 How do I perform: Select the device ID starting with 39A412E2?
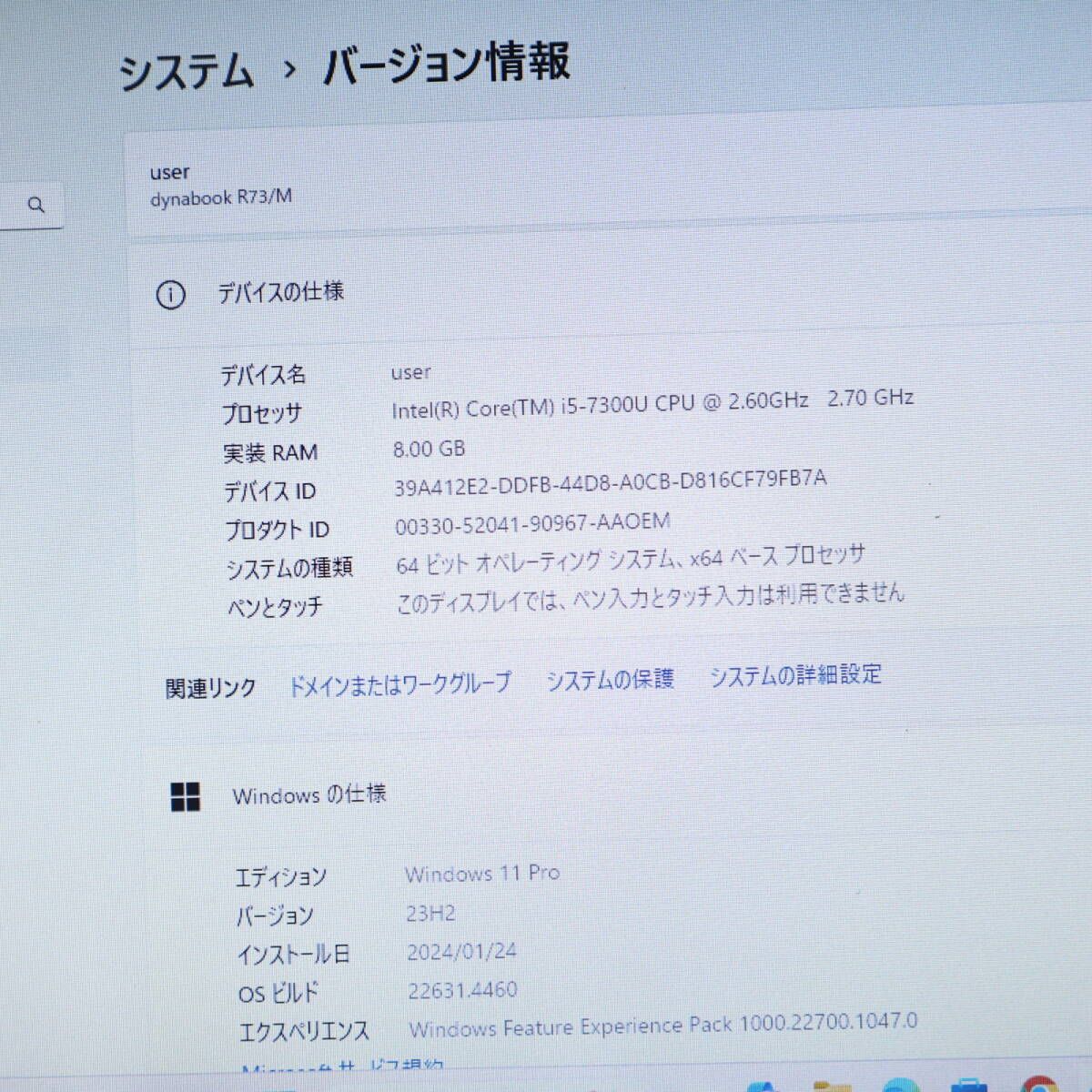coord(611,481)
